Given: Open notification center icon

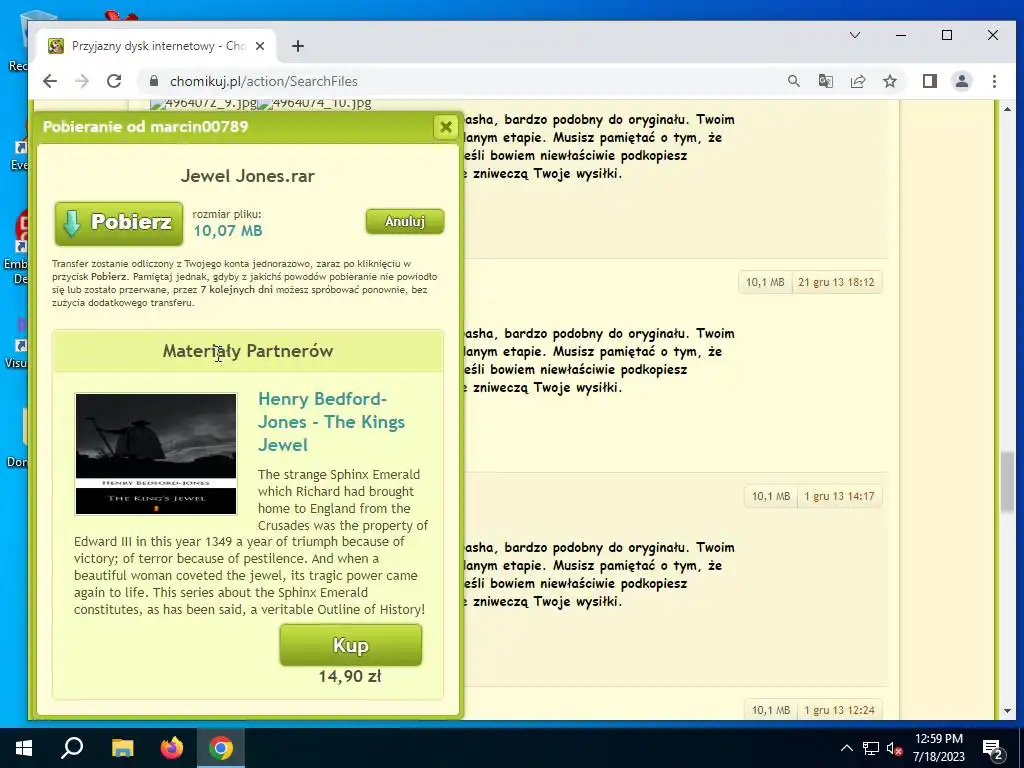Looking at the screenshot, I should (x=993, y=750).
